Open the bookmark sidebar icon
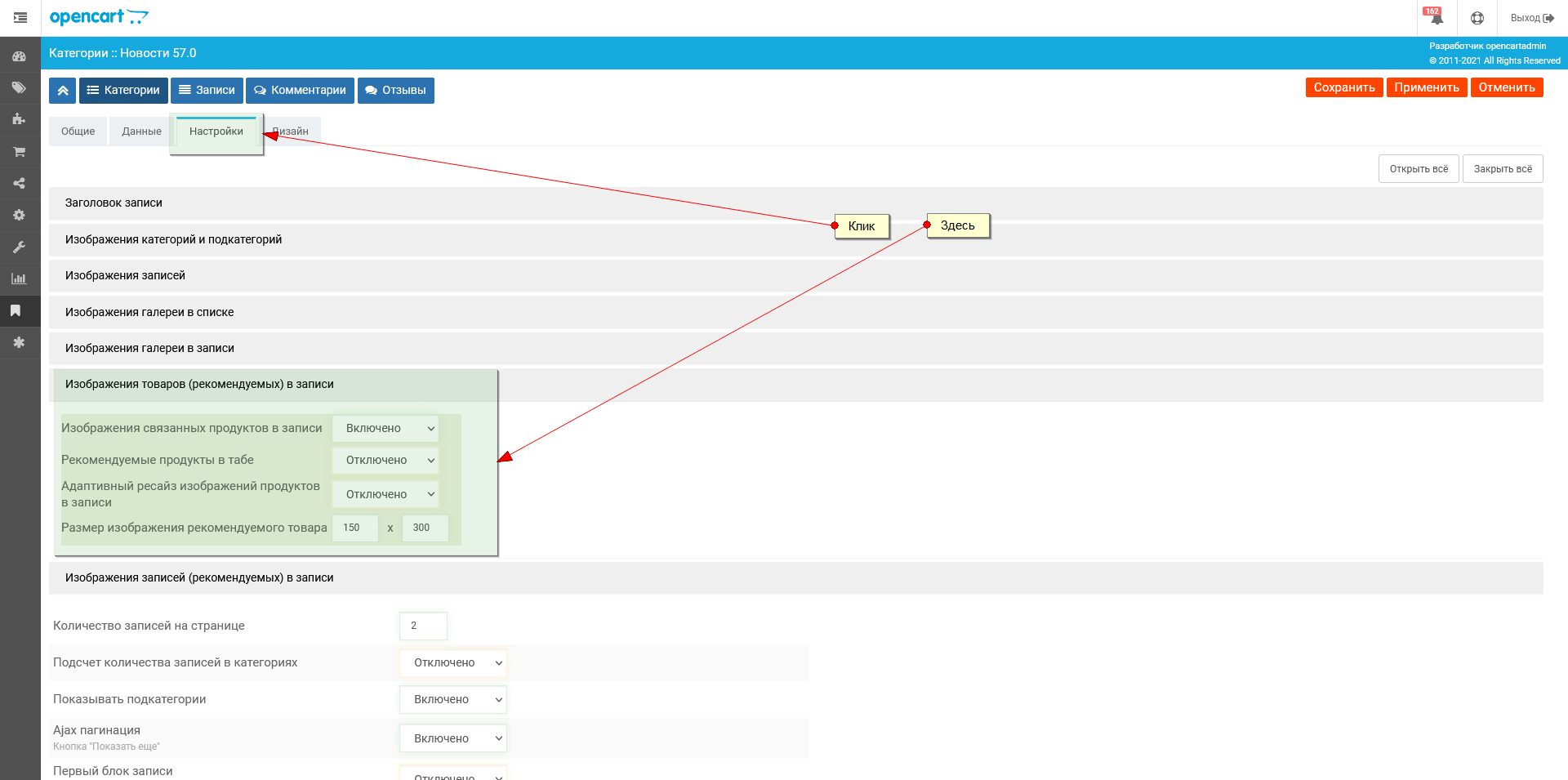The width and height of the screenshot is (1568, 780). [16, 310]
